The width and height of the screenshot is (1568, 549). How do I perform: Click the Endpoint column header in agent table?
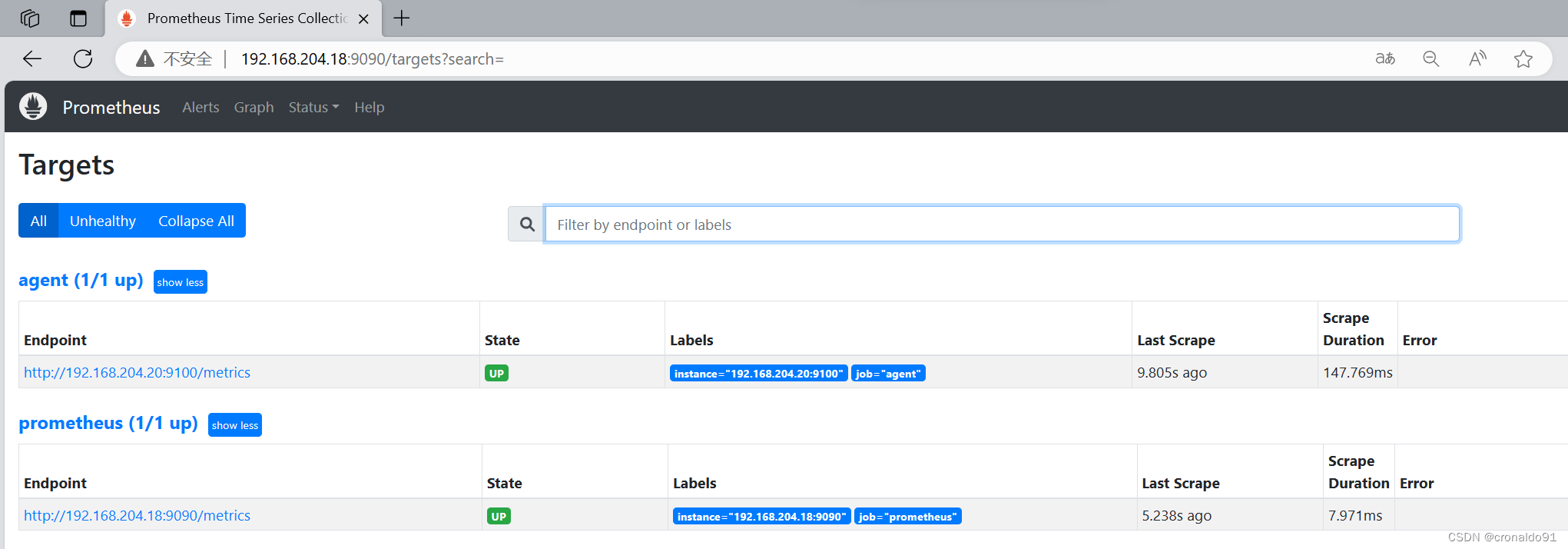tap(55, 340)
